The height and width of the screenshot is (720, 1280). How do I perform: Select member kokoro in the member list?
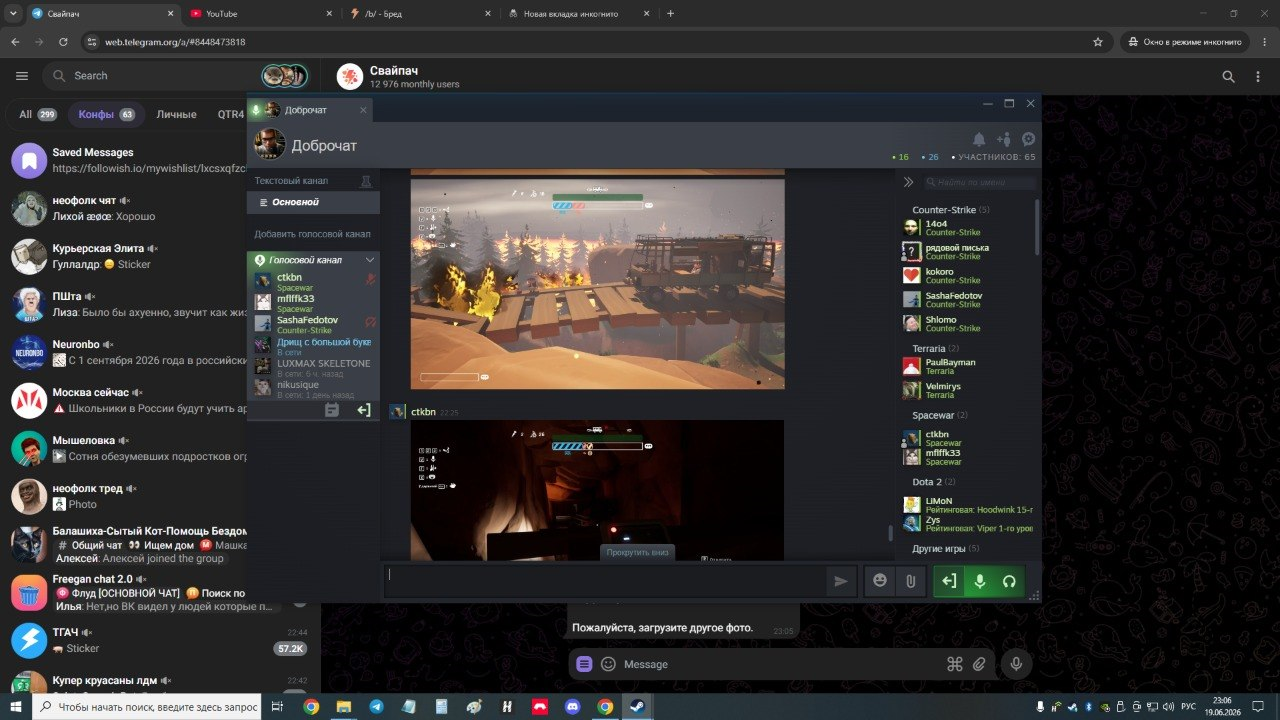(966, 275)
